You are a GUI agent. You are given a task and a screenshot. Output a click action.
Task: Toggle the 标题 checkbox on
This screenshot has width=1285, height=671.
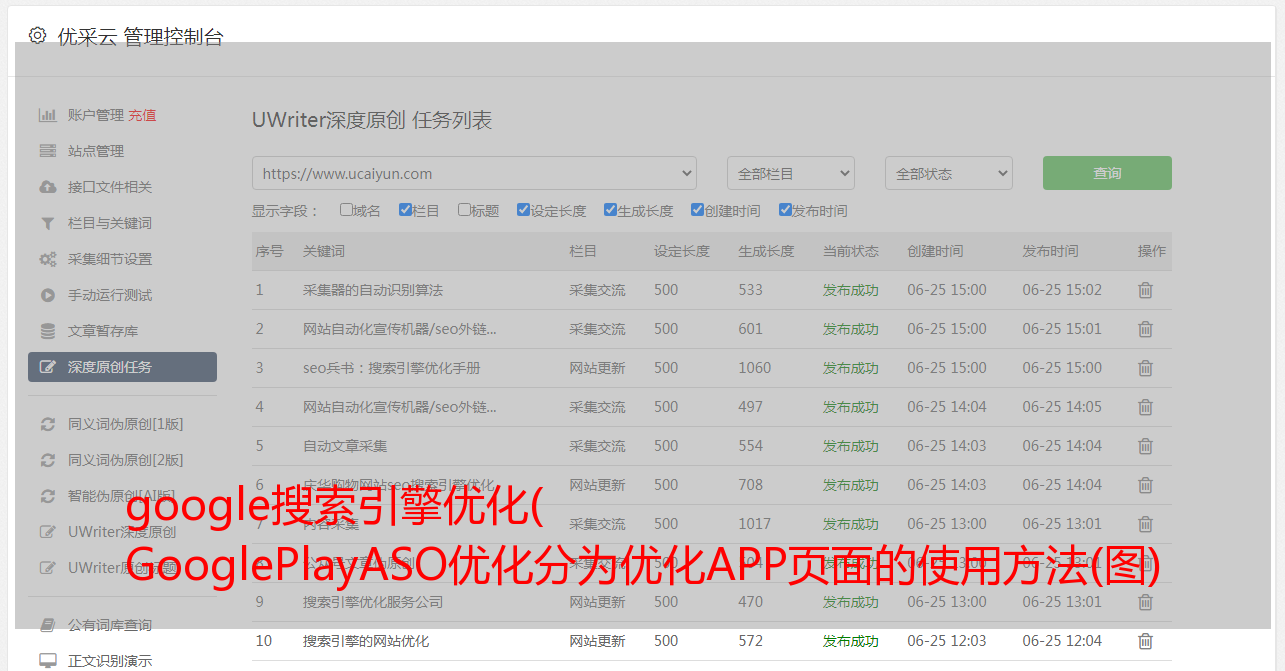pos(464,210)
